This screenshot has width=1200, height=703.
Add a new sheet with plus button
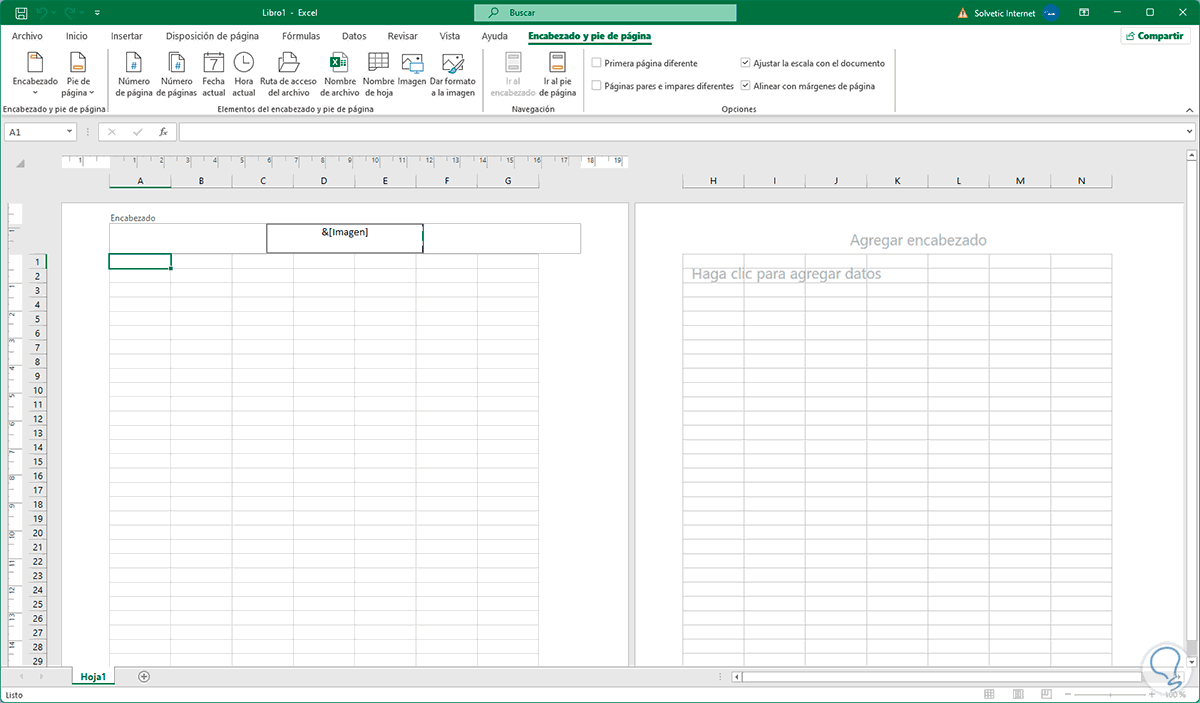[x=144, y=677]
